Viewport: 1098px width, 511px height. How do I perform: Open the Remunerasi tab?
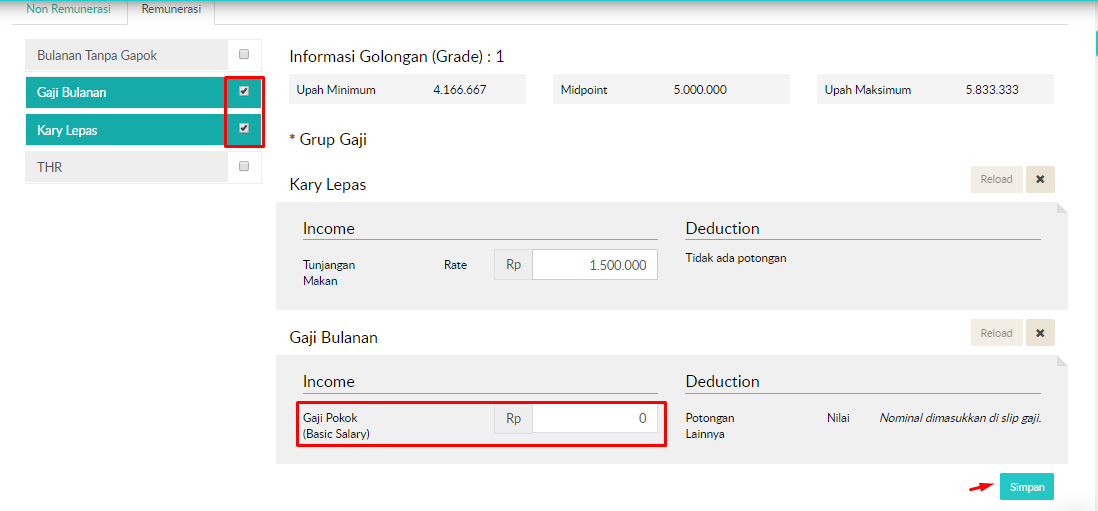pos(171,10)
